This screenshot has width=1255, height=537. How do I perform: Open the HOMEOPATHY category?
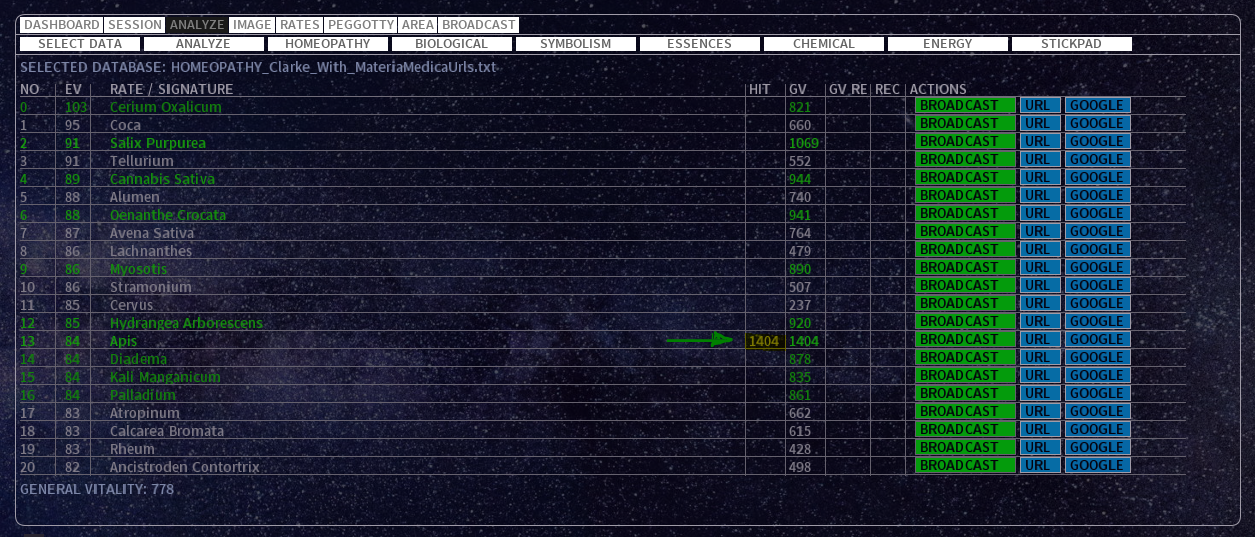click(327, 44)
